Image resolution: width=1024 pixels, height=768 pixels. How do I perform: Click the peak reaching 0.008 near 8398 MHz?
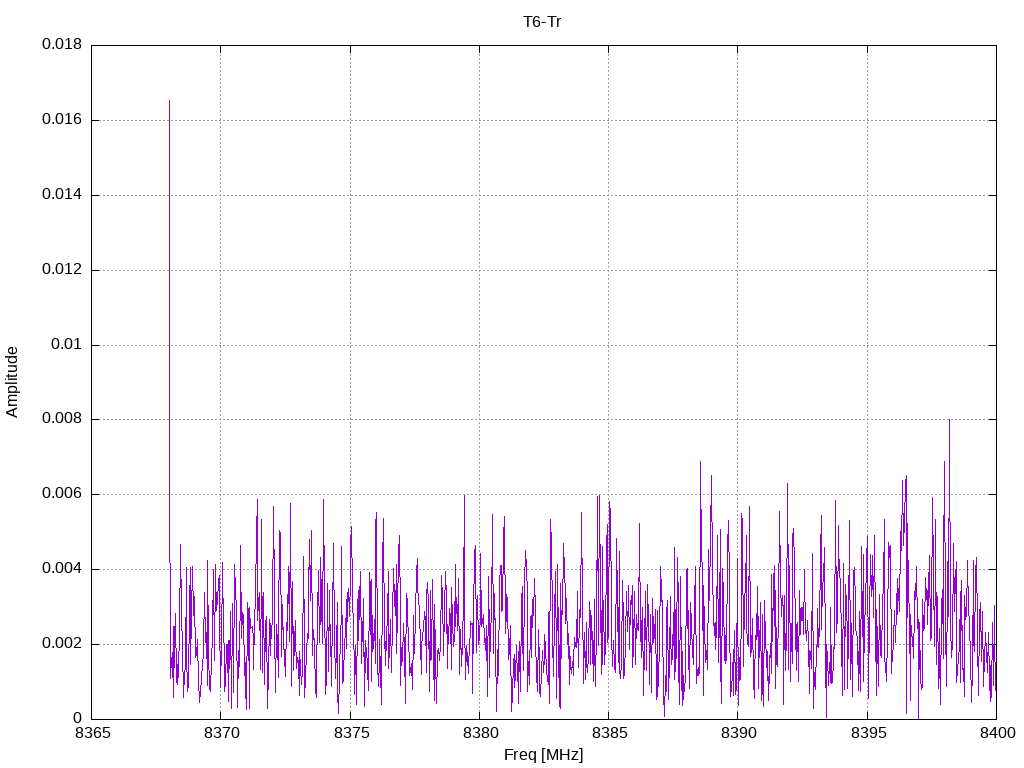click(x=949, y=420)
